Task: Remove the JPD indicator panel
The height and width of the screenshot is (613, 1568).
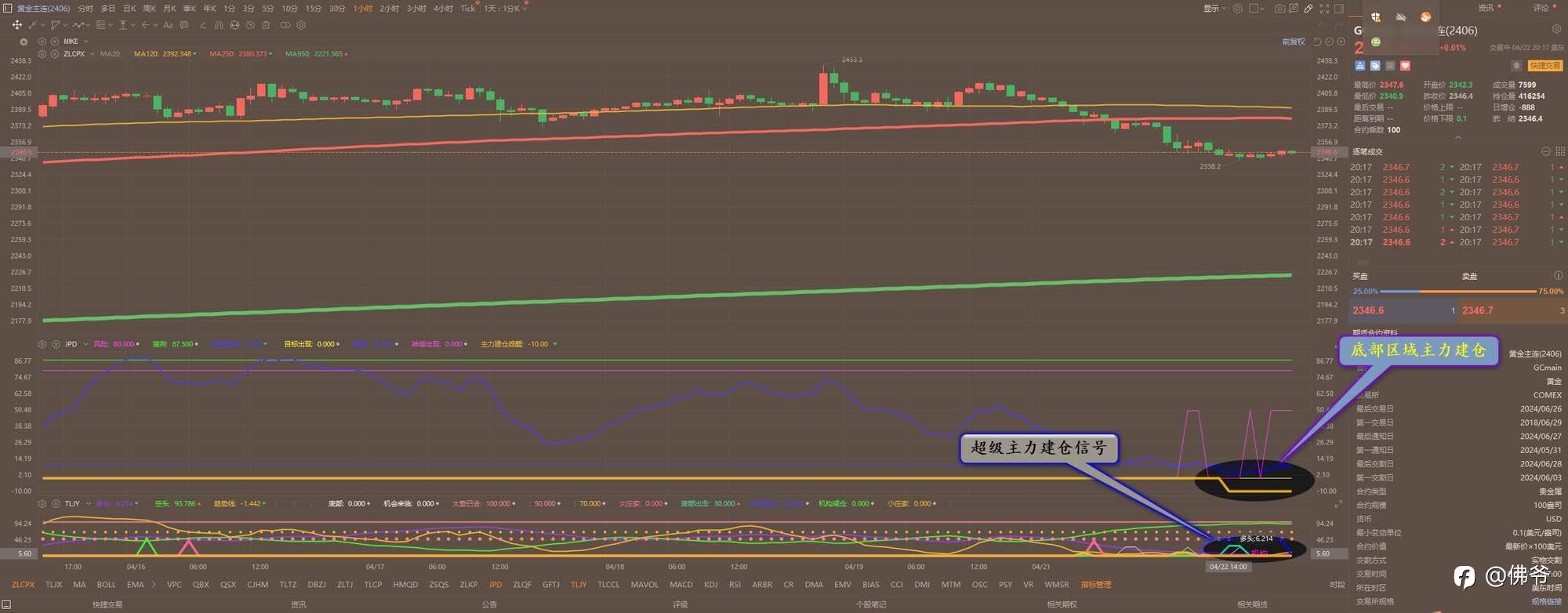Action: pyautogui.click(x=56, y=344)
